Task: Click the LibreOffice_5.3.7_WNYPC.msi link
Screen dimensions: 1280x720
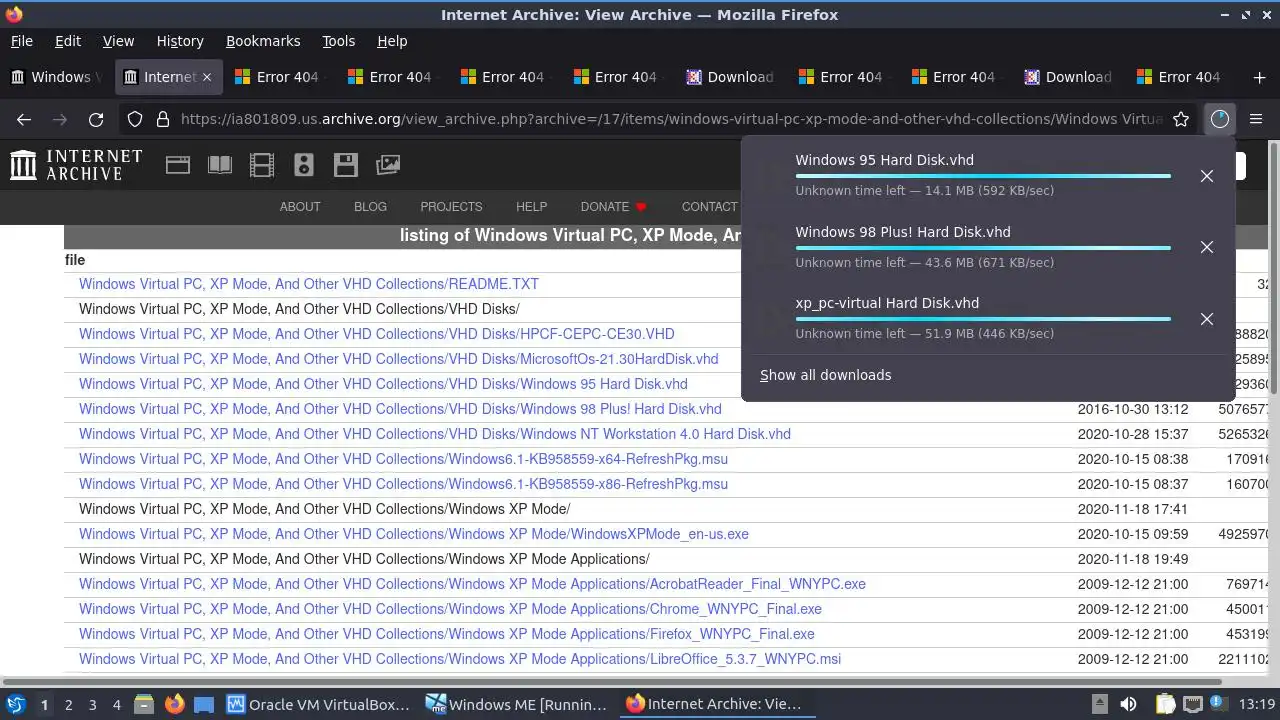Action: (460, 659)
